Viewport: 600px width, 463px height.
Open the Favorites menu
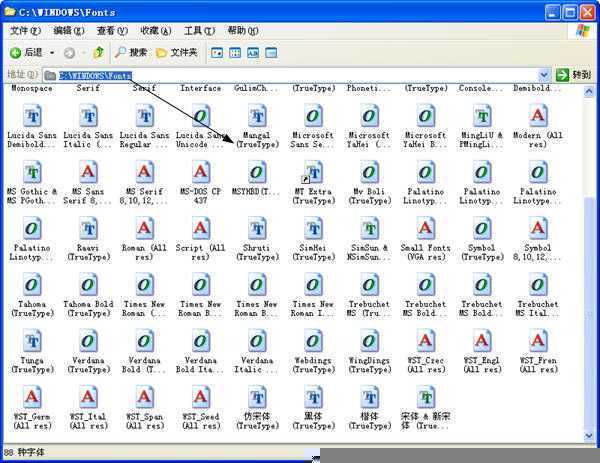(x=156, y=30)
